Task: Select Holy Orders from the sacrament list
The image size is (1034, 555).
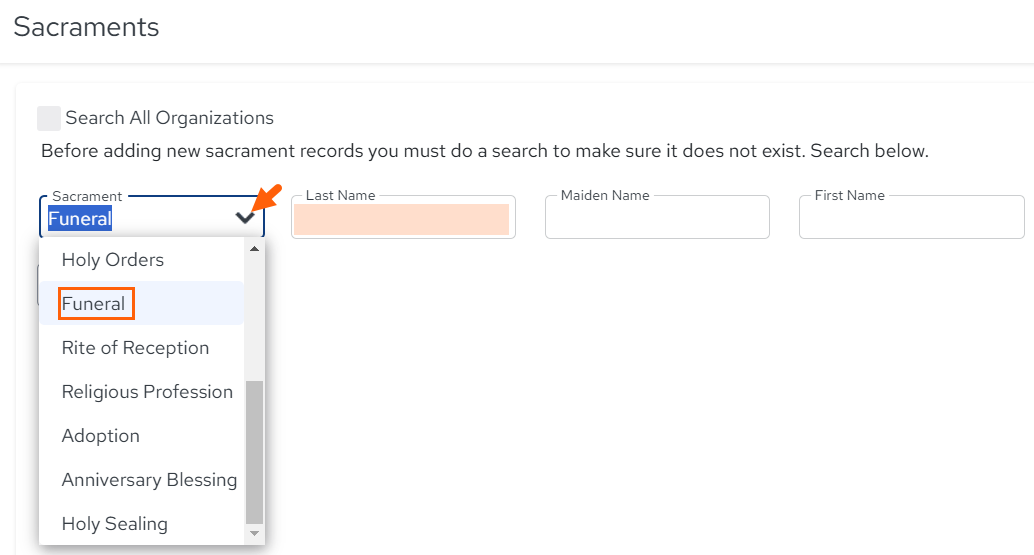Action: point(142,260)
